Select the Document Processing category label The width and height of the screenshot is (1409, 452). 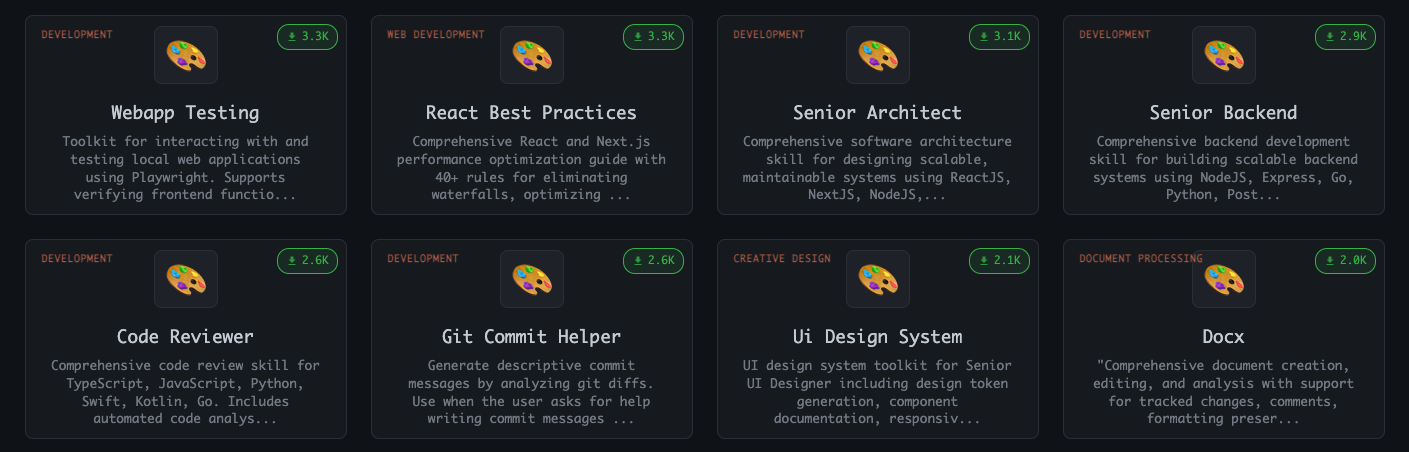click(x=1141, y=259)
